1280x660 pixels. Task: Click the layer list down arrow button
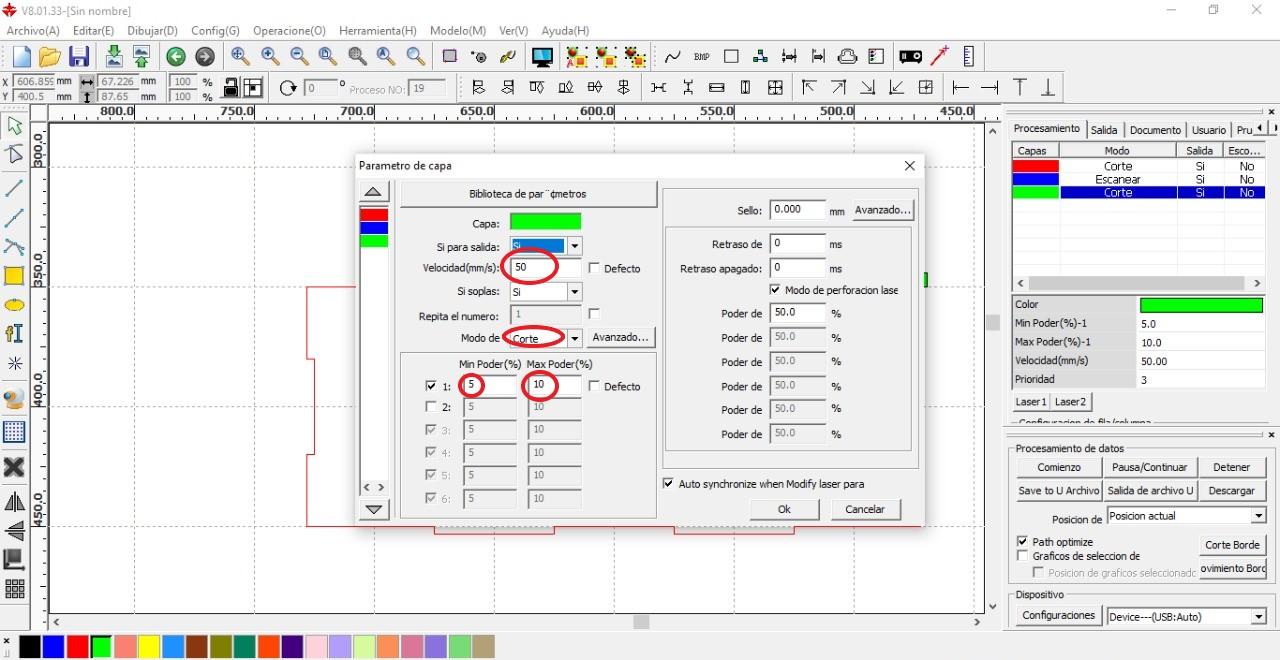[x=373, y=510]
